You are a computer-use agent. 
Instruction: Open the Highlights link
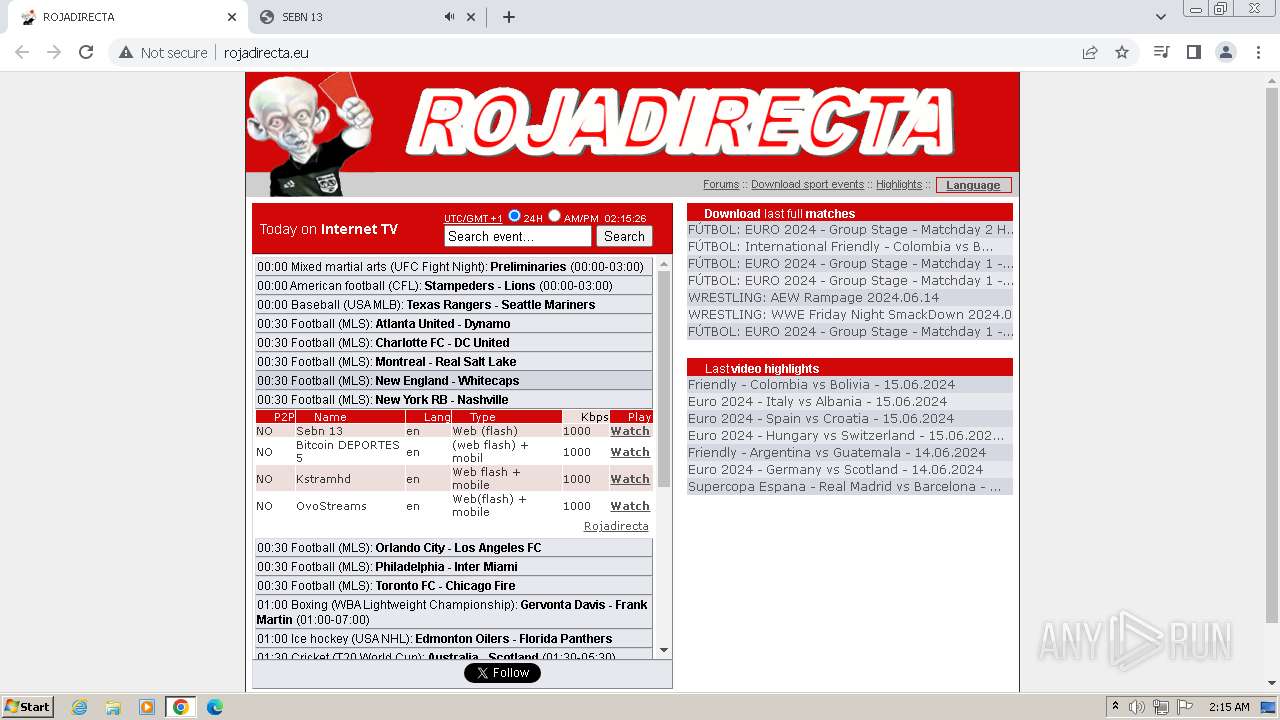coord(899,184)
